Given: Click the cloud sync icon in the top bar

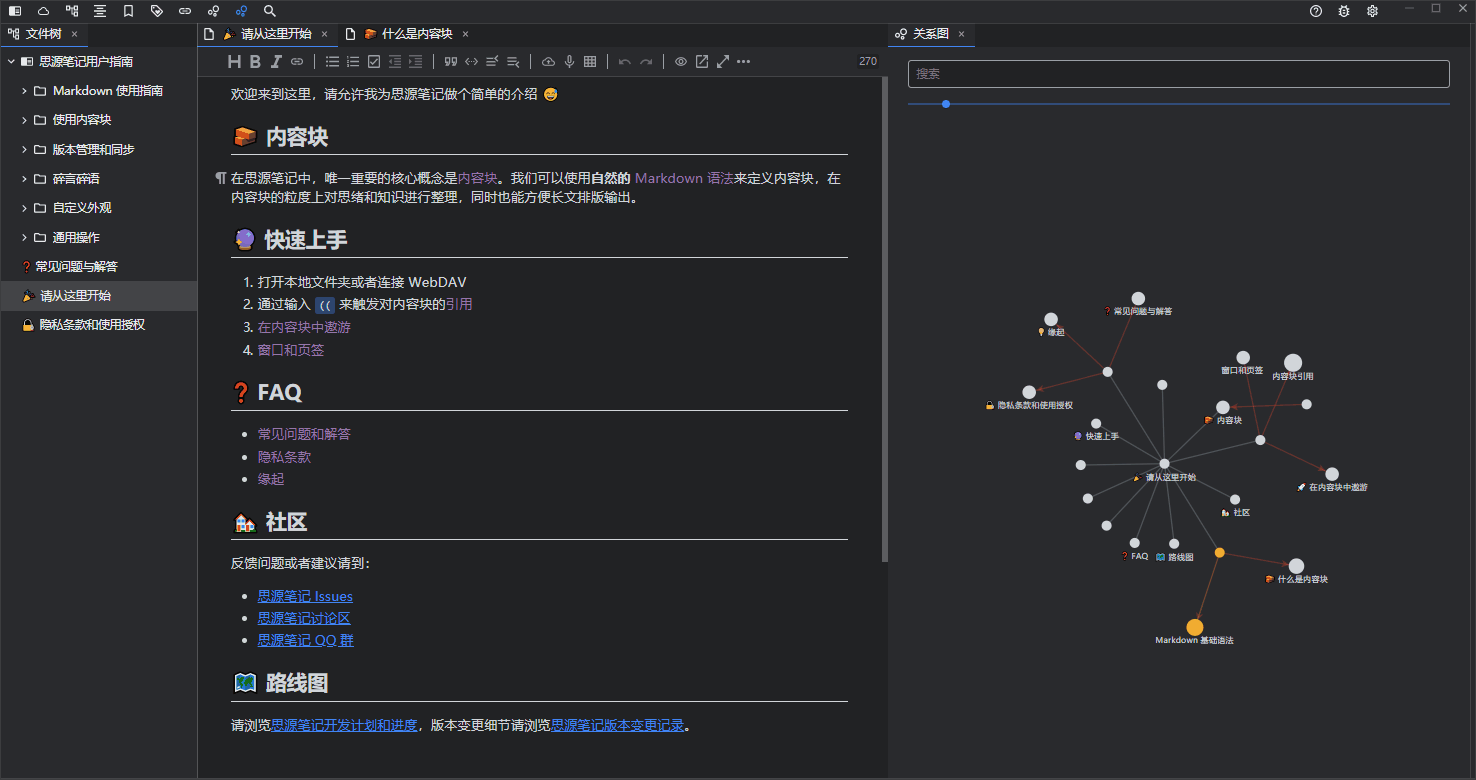Looking at the screenshot, I should tap(43, 11).
